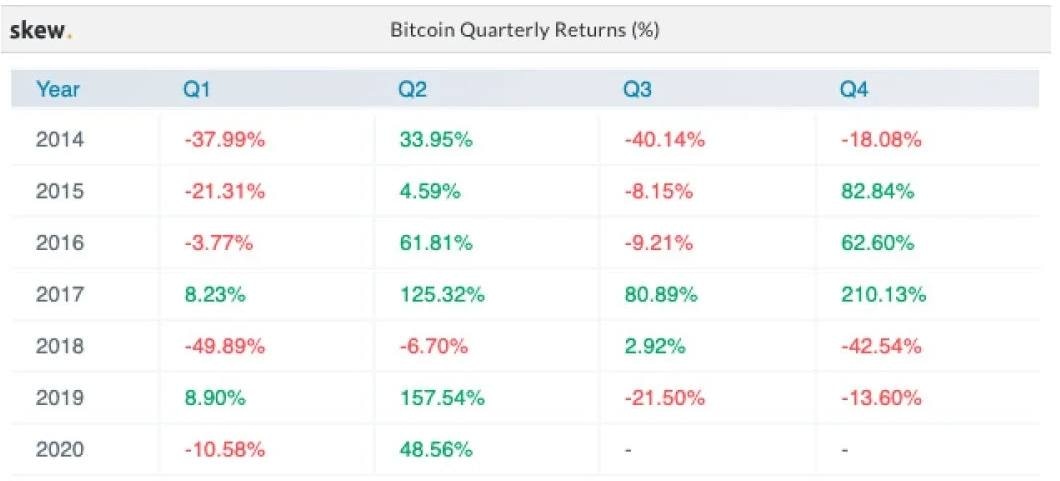Click the 82.84% value for Q4 2015

878,192
